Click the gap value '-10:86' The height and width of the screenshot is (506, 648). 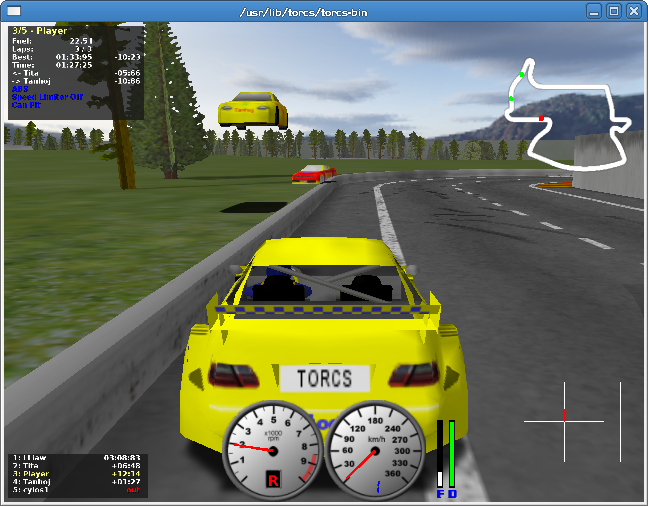(127, 81)
